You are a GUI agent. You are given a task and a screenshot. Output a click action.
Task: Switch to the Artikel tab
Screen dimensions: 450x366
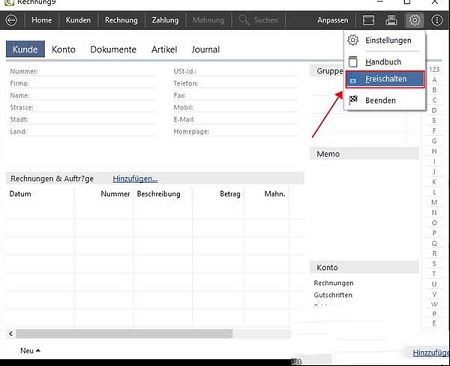pyautogui.click(x=164, y=50)
